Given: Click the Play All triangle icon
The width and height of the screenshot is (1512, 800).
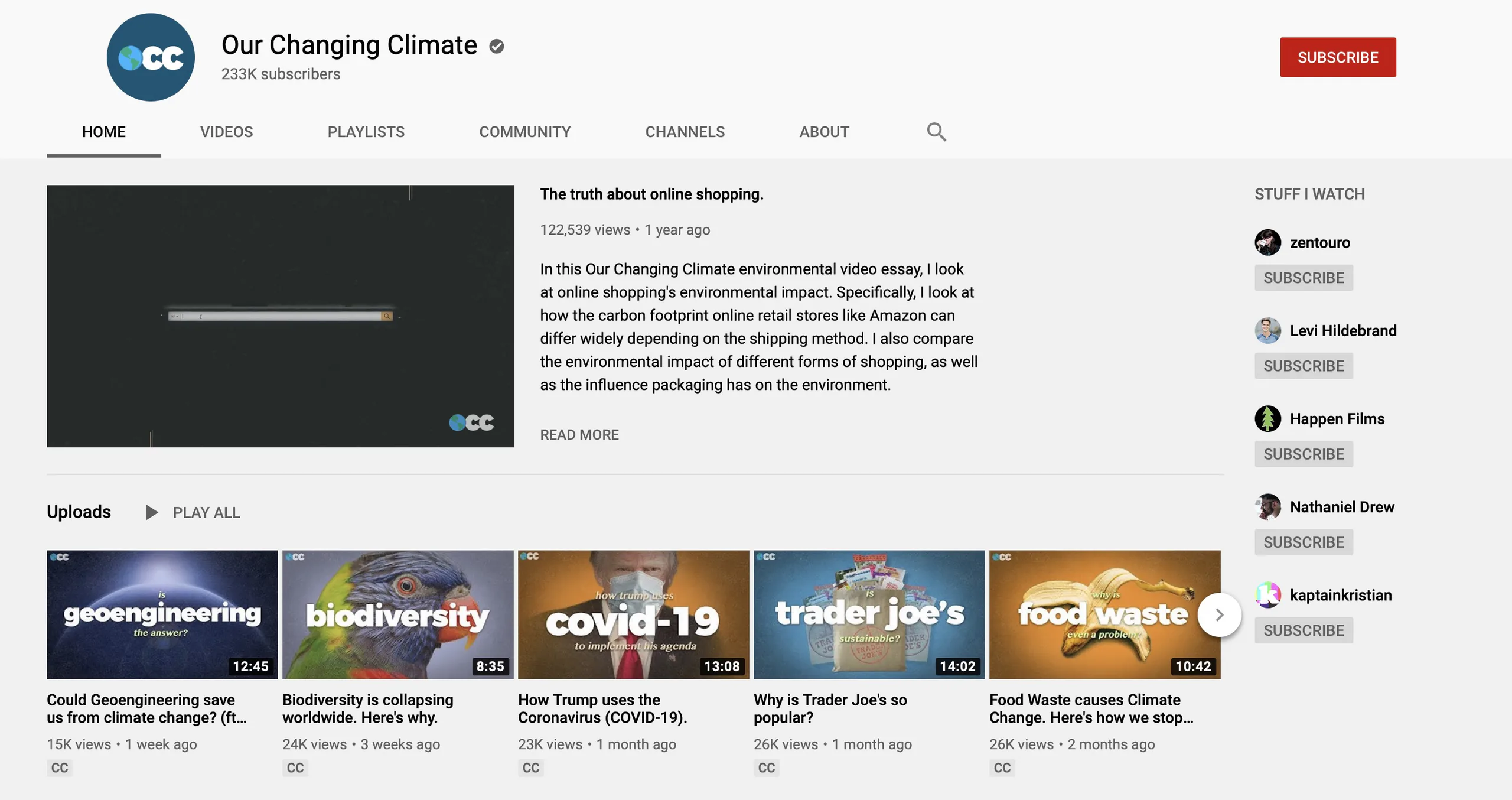Looking at the screenshot, I should 152,512.
